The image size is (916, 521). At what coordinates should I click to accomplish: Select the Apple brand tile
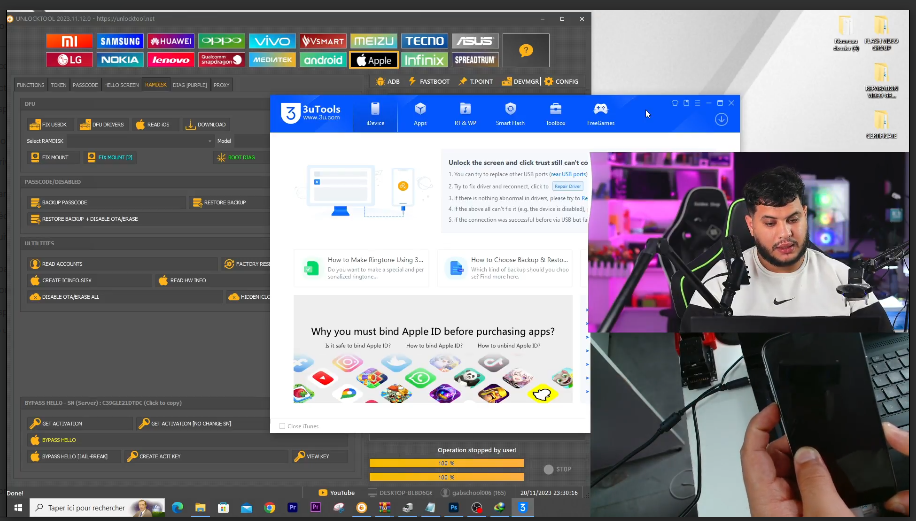click(374, 60)
